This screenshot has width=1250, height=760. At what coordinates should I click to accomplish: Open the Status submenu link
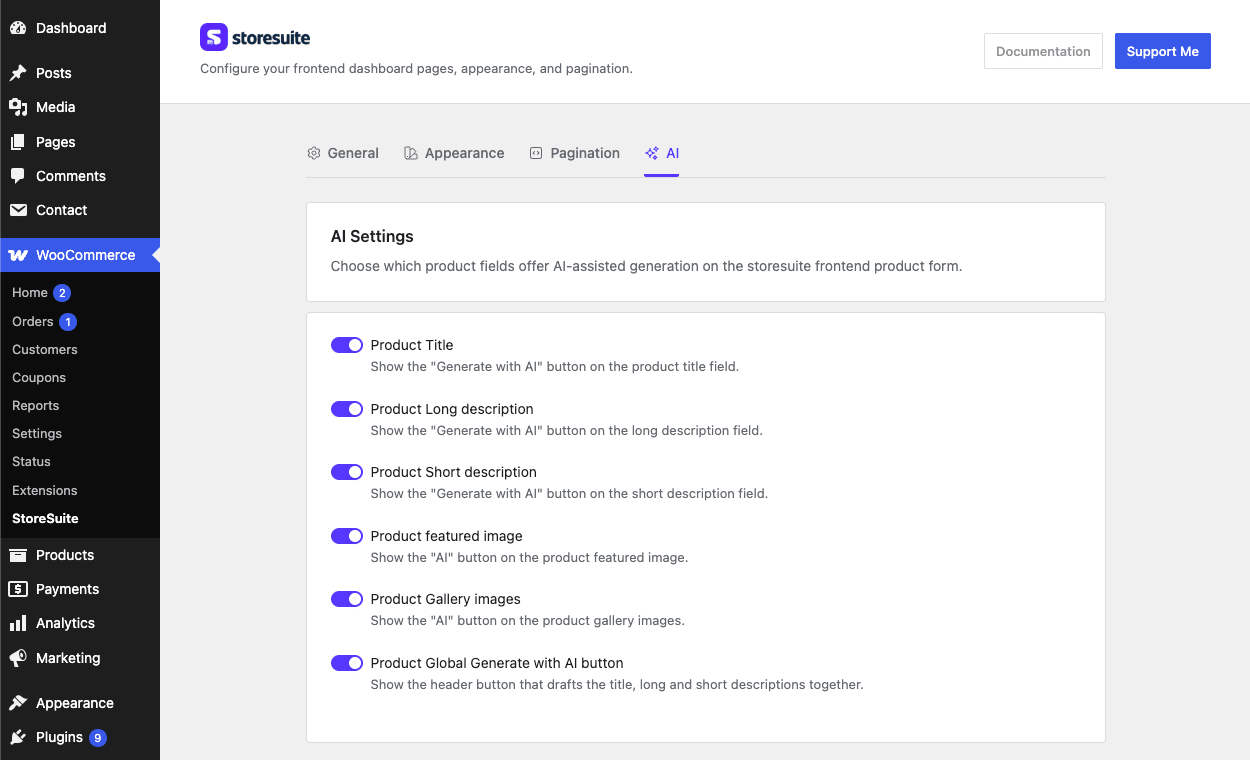(x=31, y=462)
